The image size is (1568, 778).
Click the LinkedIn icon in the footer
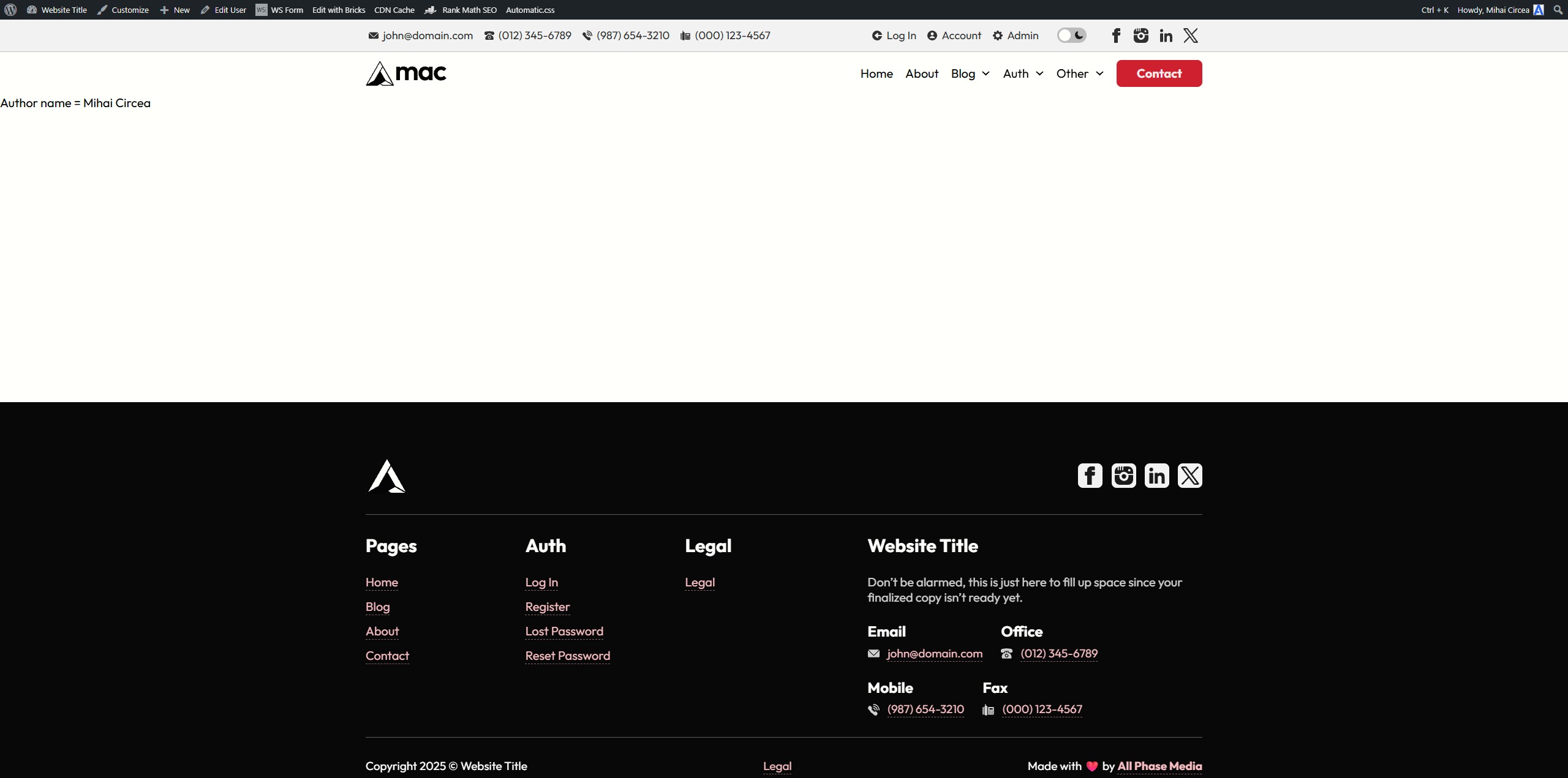pyautogui.click(x=1156, y=475)
